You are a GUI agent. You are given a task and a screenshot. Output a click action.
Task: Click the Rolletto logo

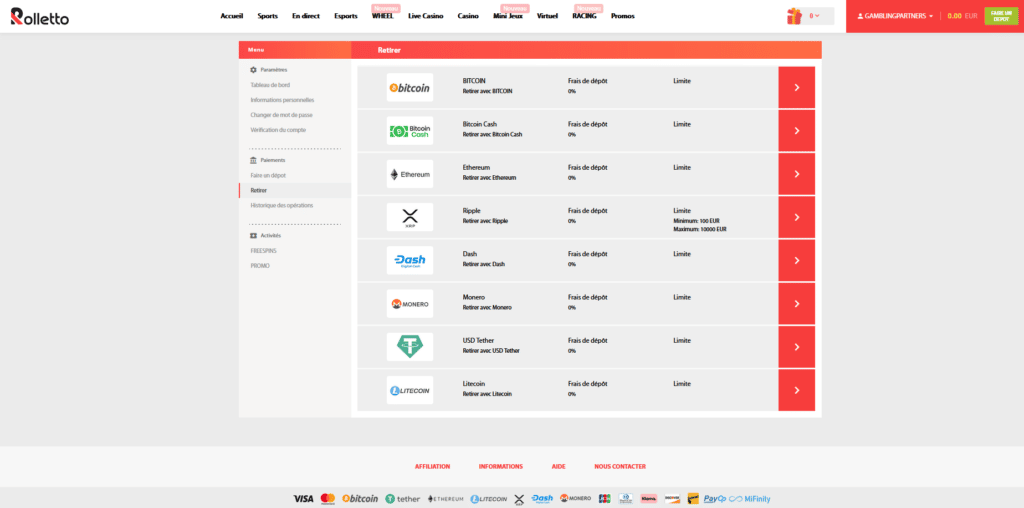pos(39,16)
